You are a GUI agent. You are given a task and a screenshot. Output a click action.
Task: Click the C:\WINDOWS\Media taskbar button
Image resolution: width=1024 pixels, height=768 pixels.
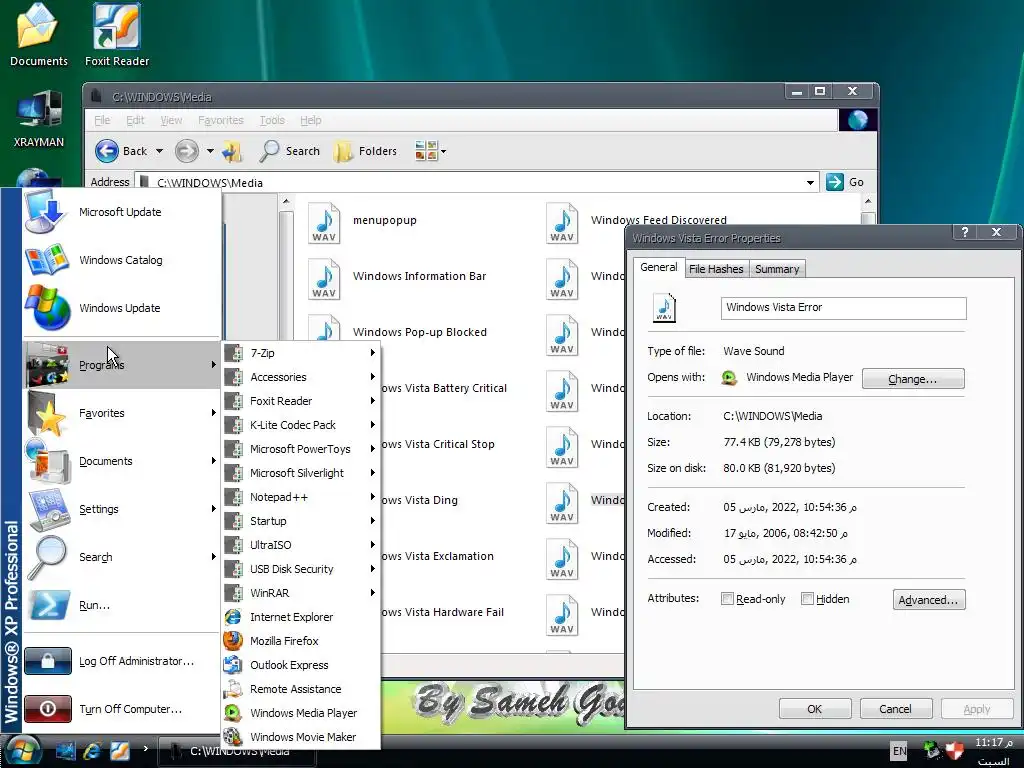(x=238, y=751)
